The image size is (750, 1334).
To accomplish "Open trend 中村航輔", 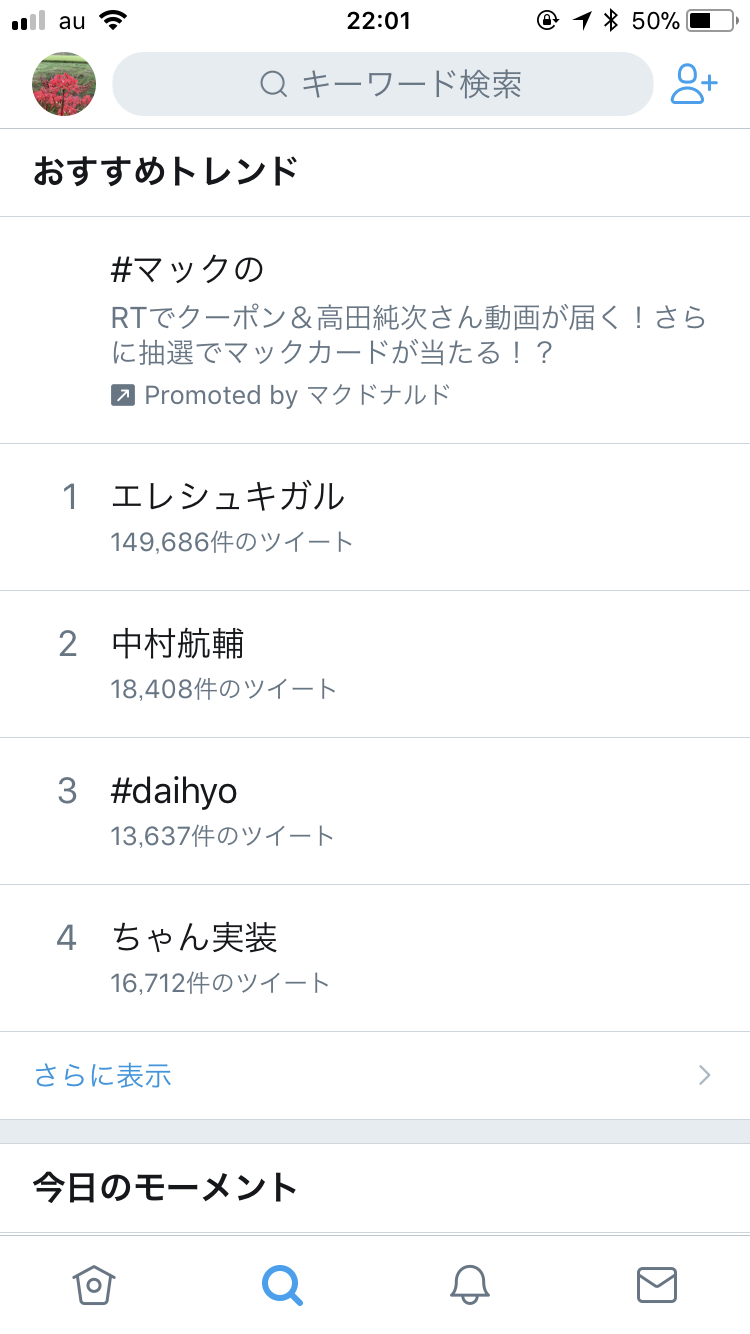I will 178,643.
